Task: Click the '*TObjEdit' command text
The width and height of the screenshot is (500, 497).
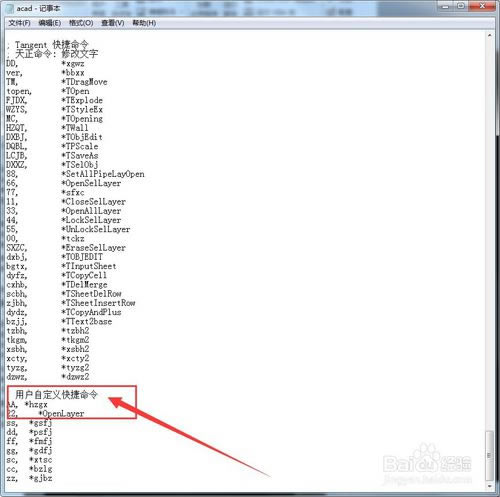Action: (x=82, y=137)
